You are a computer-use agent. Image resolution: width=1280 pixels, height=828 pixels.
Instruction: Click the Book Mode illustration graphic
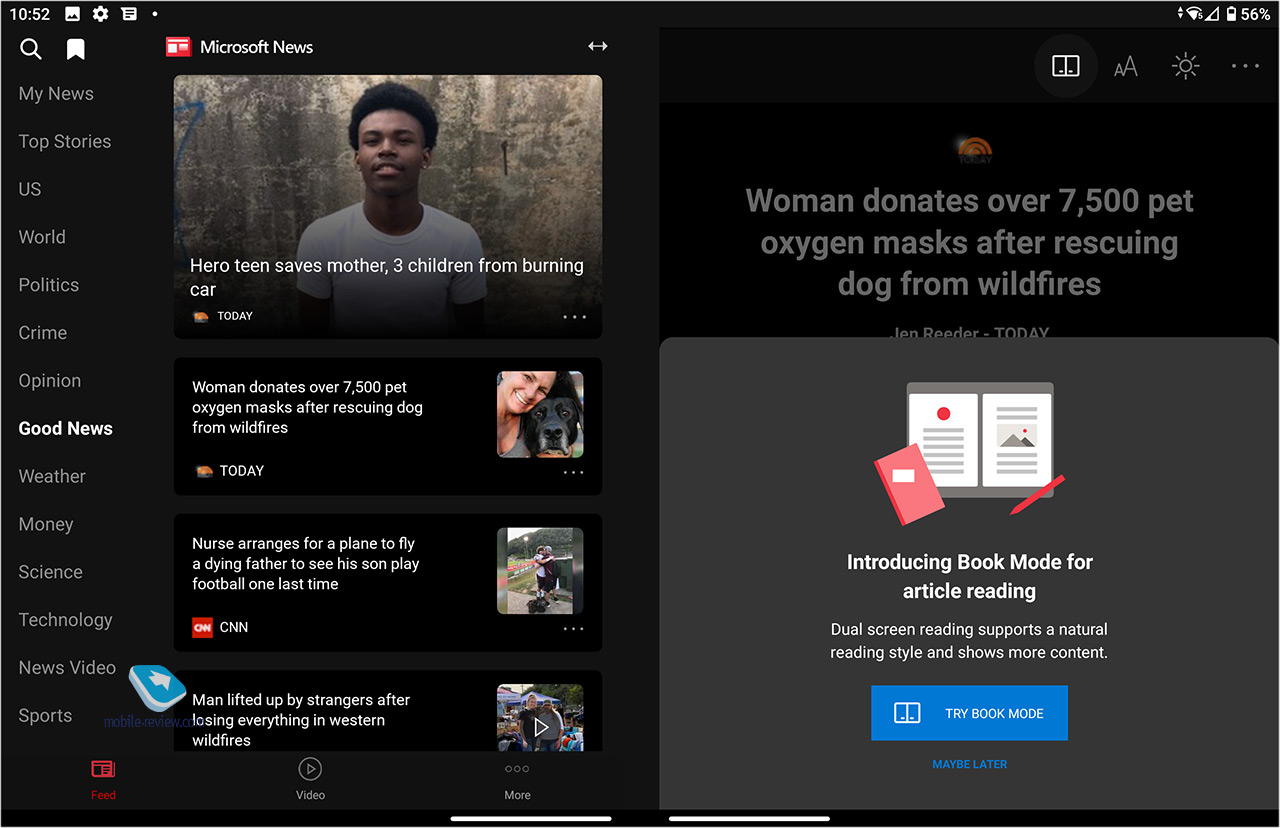pos(969,453)
